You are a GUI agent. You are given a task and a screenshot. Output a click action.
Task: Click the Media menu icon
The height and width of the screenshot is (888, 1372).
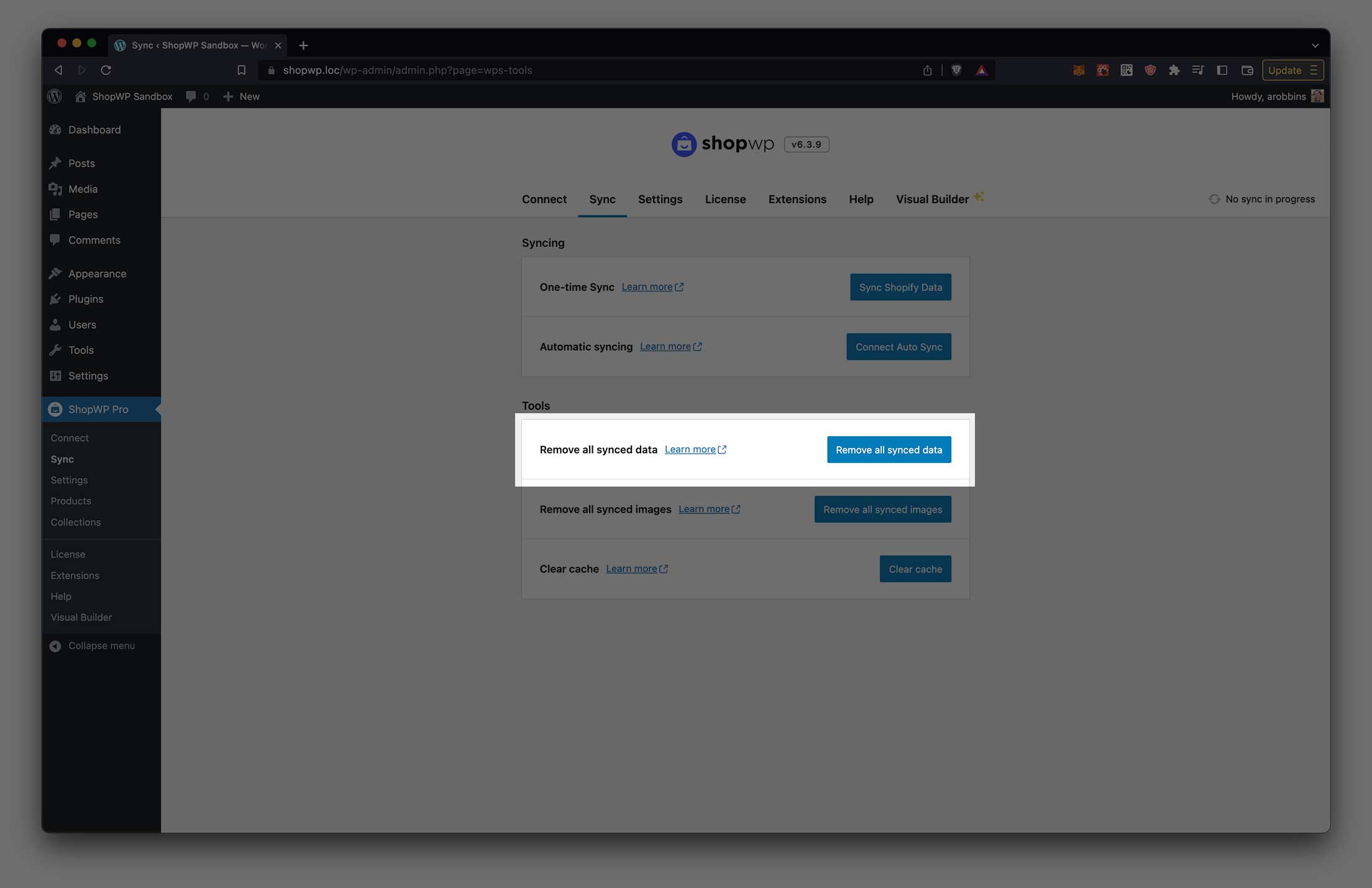pyautogui.click(x=54, y=188)
